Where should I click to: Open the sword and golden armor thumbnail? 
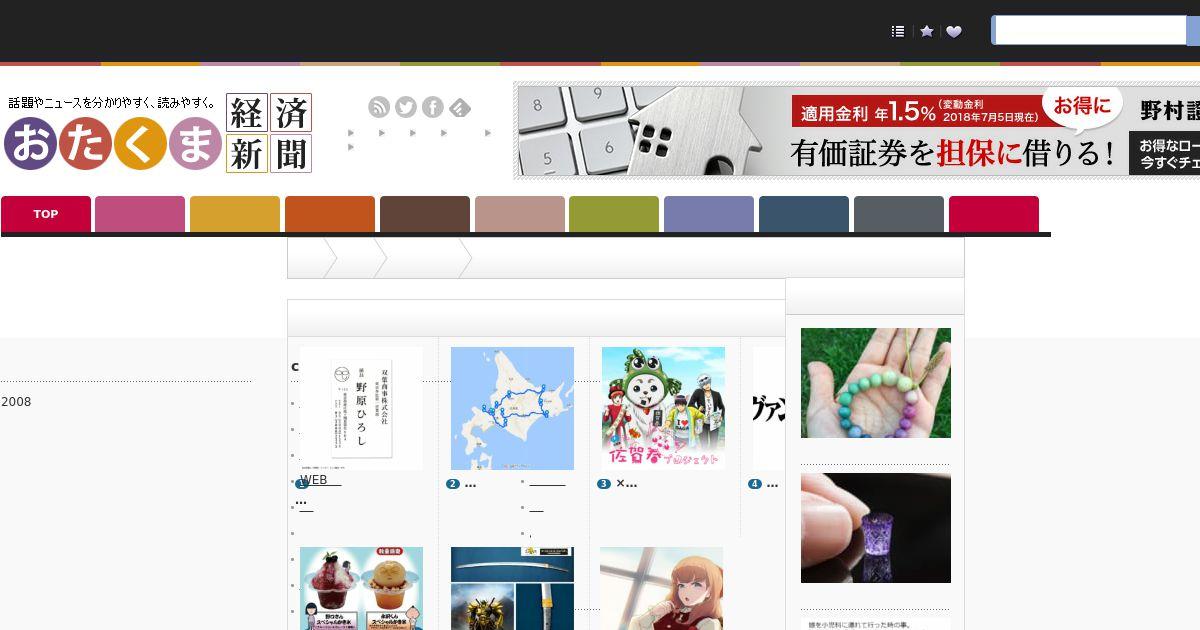(x=512, y=588)
